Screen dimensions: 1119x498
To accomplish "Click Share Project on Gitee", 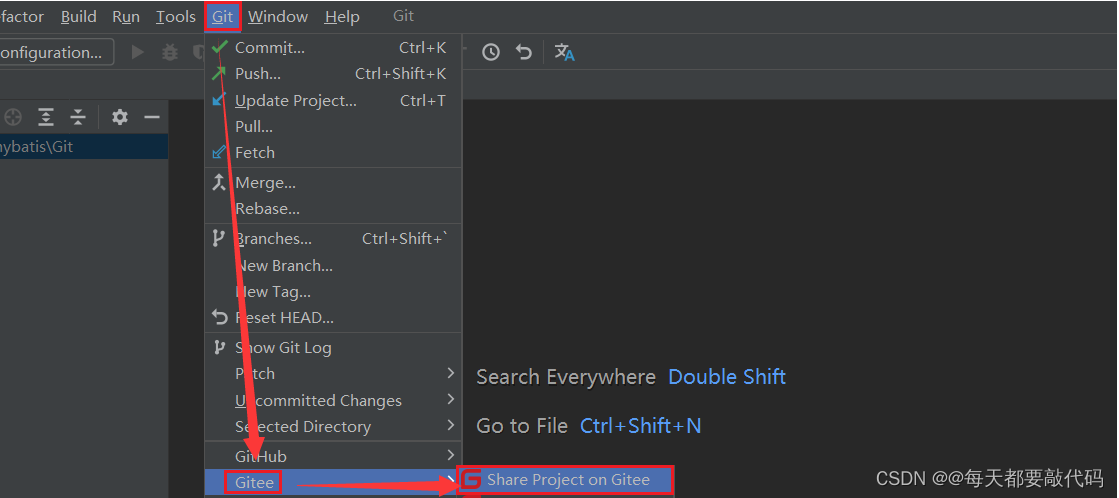I will click(567, 480).
